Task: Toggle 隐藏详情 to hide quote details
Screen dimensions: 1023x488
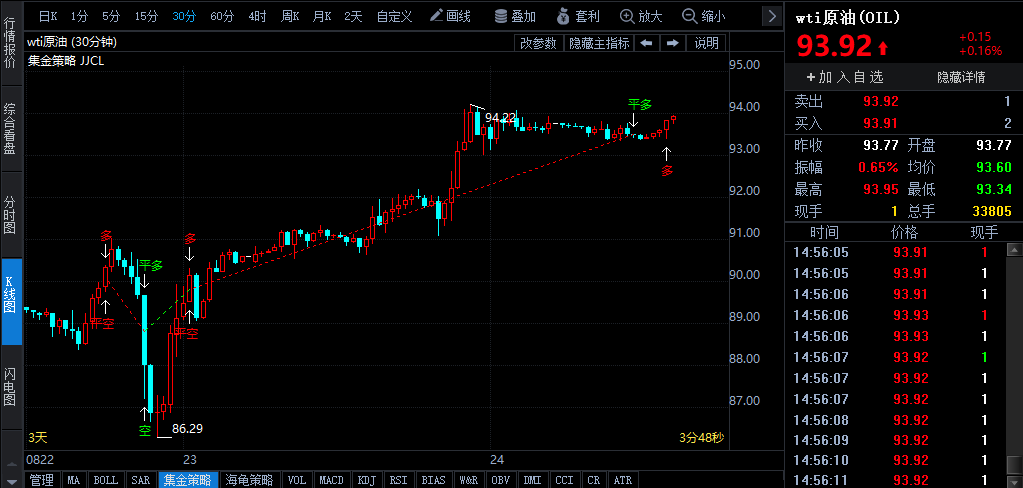Action: (960, 77)
